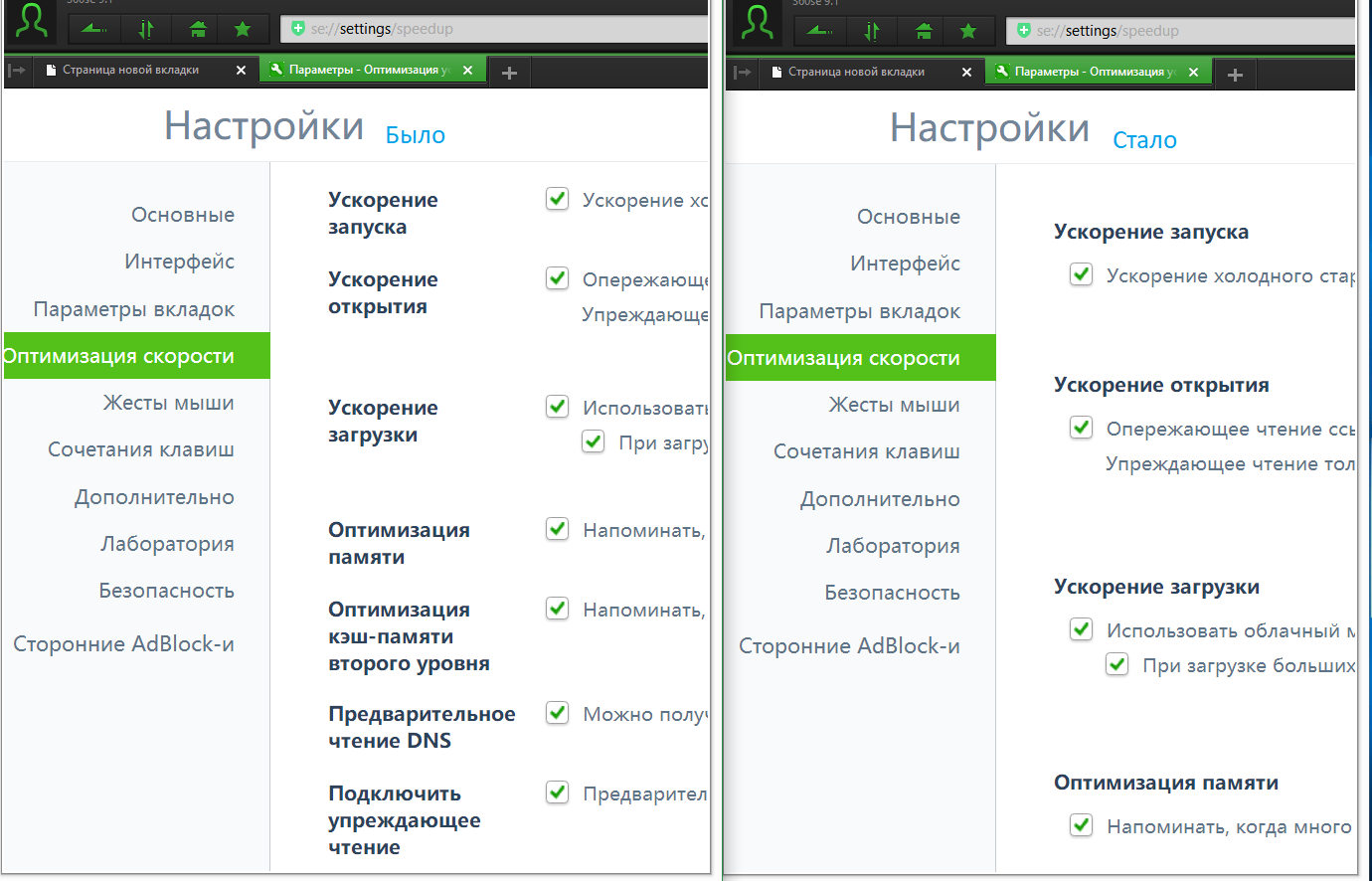Click the address bar in left window
1372x881 pixels.
click(497, 29)
